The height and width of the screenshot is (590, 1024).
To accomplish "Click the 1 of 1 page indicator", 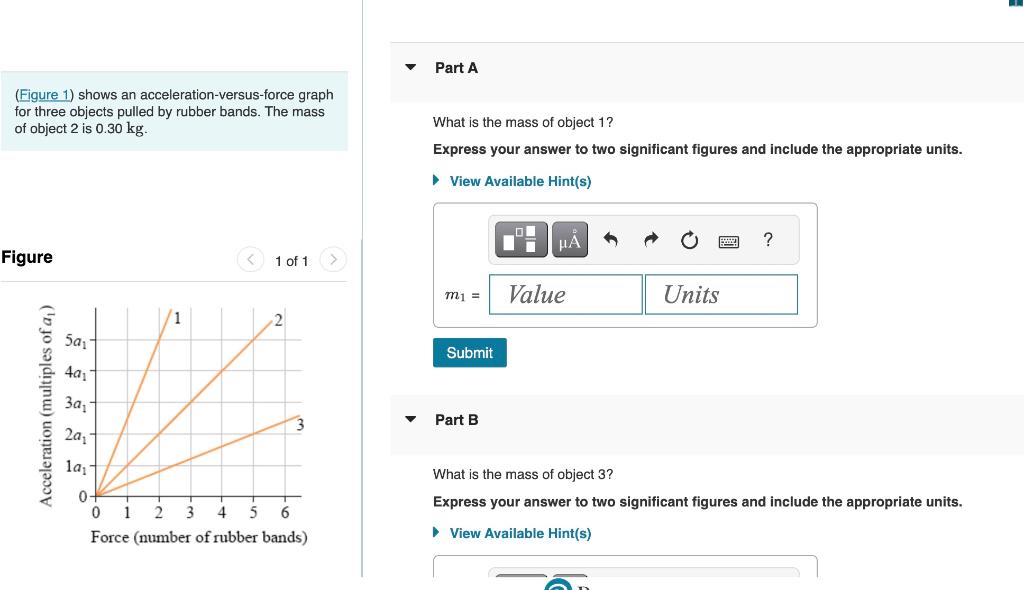I will (291, 261).
